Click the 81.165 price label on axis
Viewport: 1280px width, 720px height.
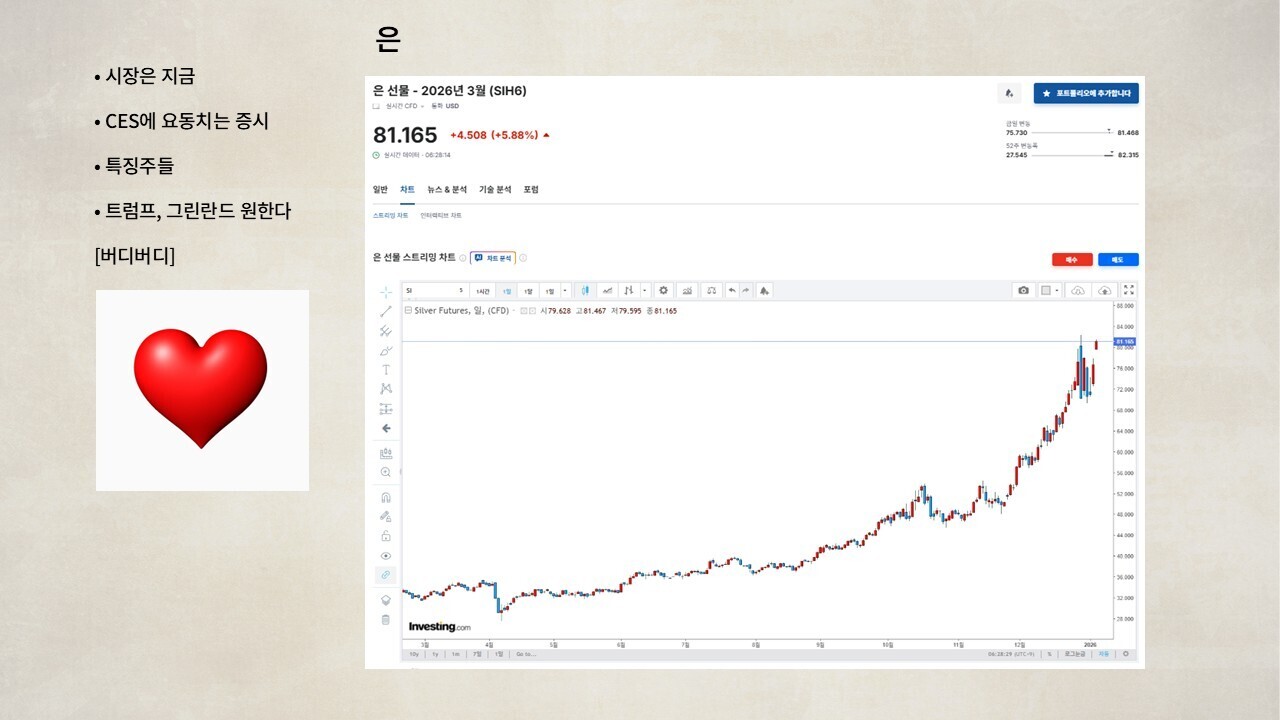click(1123, 342)
